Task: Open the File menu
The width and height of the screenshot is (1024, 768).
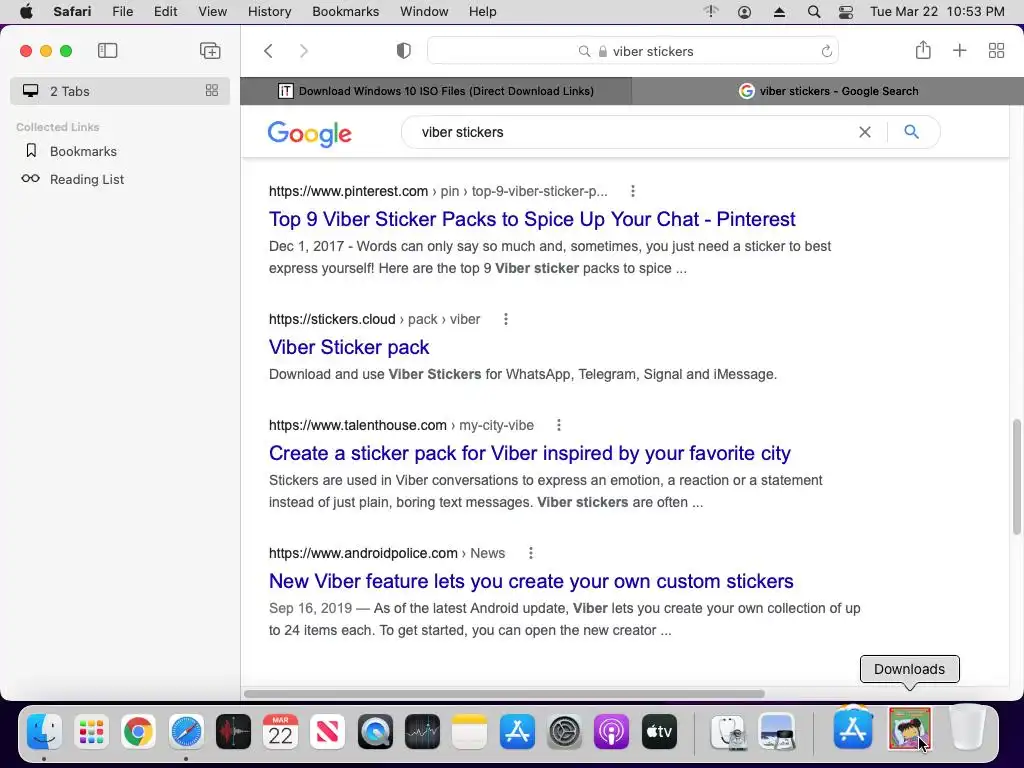Action: (123, 12)
